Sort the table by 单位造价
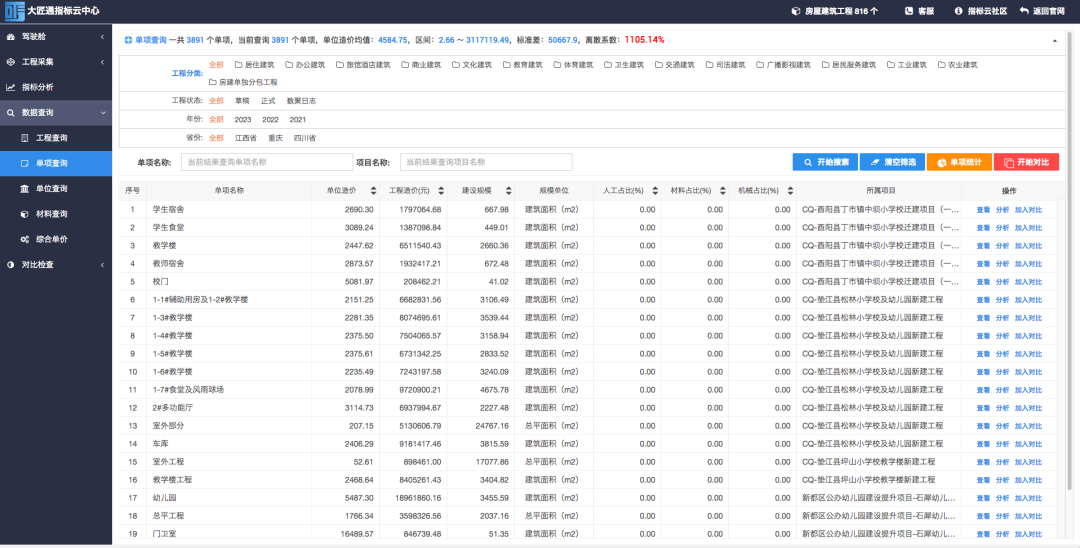This screenshot has height=548, width=1080. coord(373,191)
